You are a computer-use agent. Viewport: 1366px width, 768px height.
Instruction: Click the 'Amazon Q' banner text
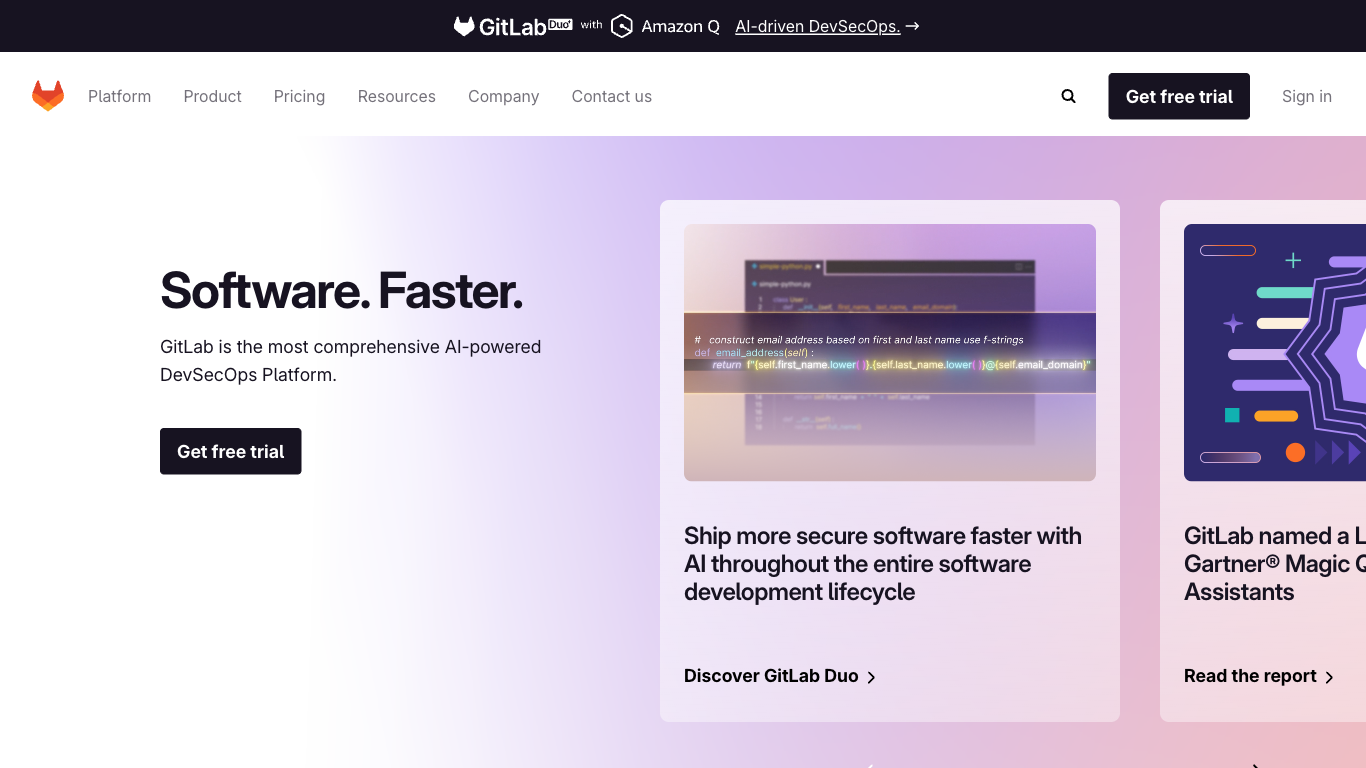pyautogui.click(x=680, y=26)
